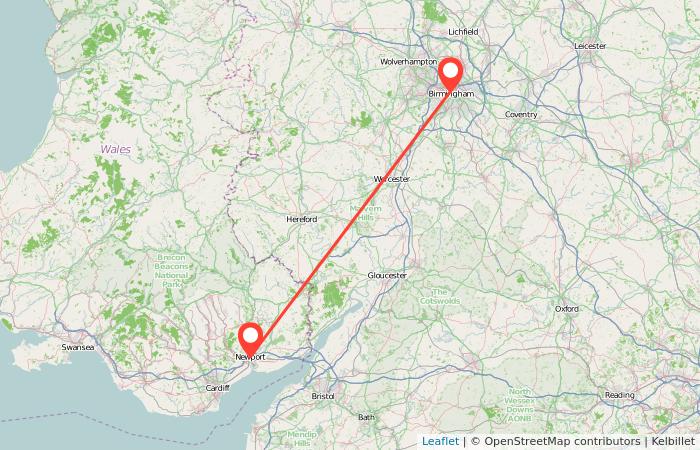Click the Swansea city label
Viewport: 700px width, 450px height.
tap(78, 347)
